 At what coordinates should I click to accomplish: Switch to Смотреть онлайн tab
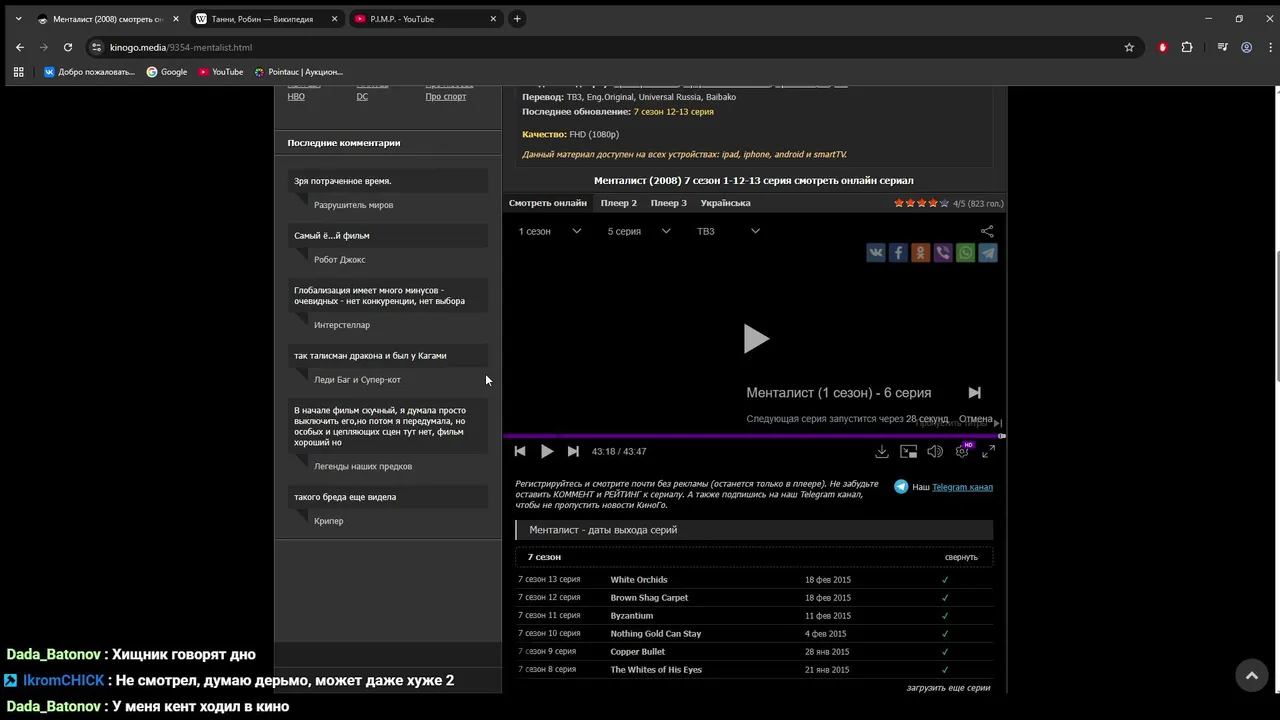[x=548, y=203]
